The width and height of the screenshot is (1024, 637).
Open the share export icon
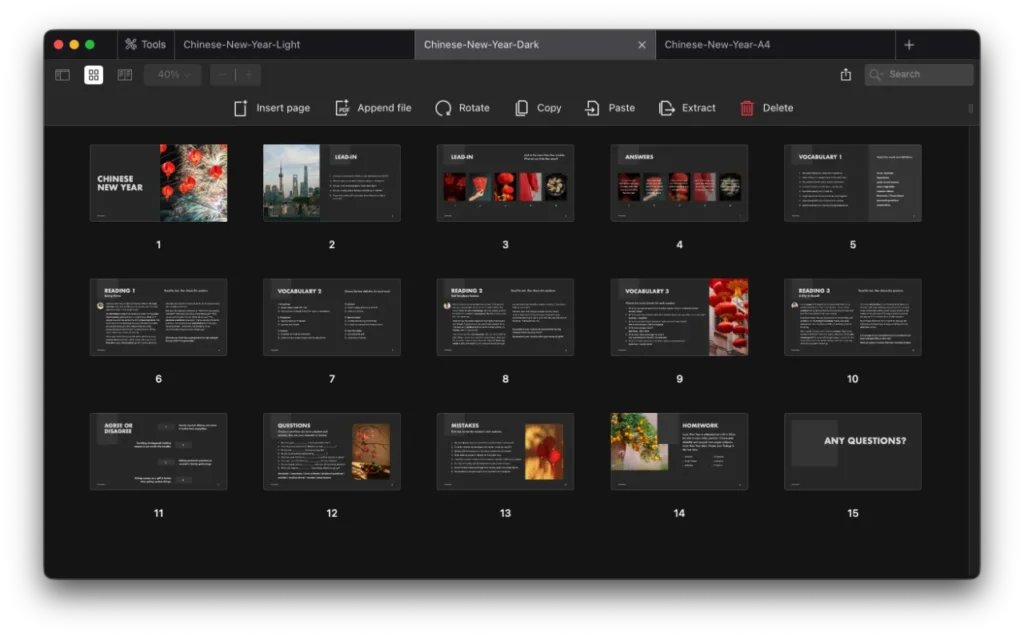[846, 75]
